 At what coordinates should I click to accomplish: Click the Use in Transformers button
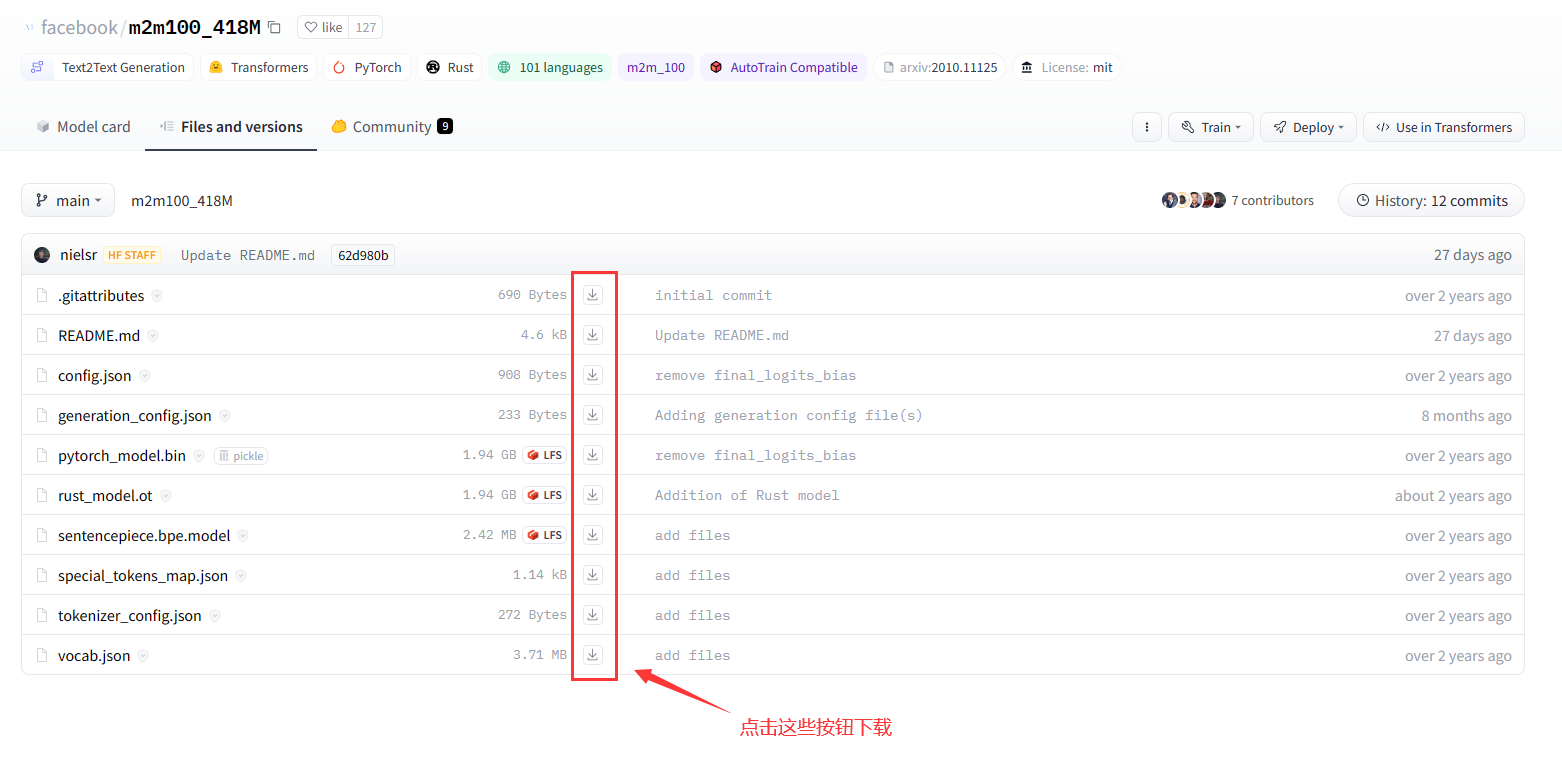[x=1444, y=127]
